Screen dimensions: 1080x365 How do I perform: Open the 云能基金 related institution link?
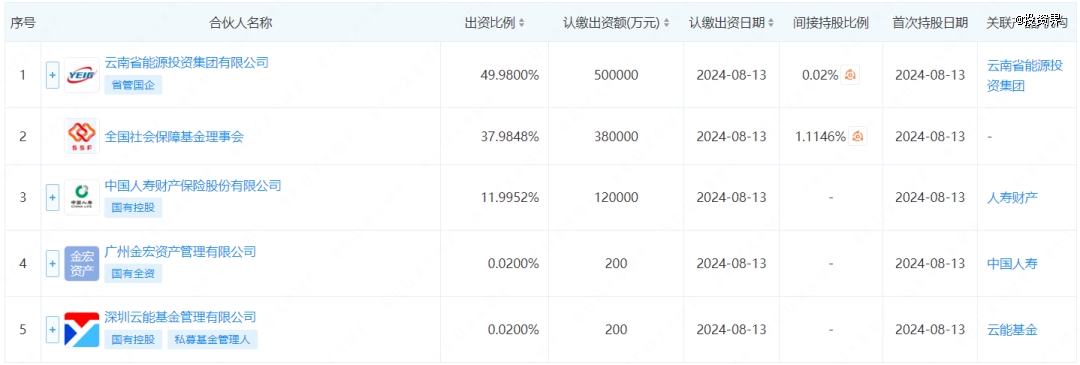1012,330
